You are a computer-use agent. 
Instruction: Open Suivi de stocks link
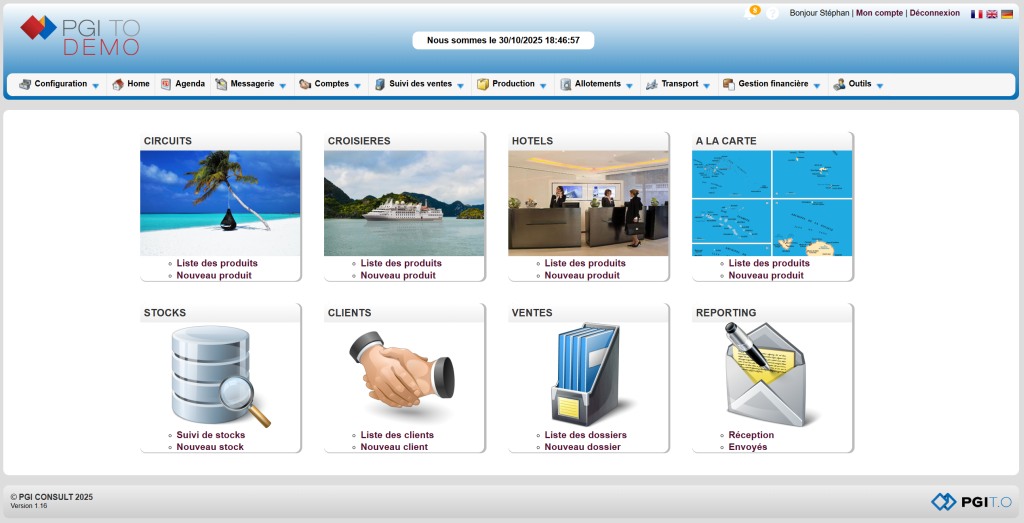(x=211, y=435)
